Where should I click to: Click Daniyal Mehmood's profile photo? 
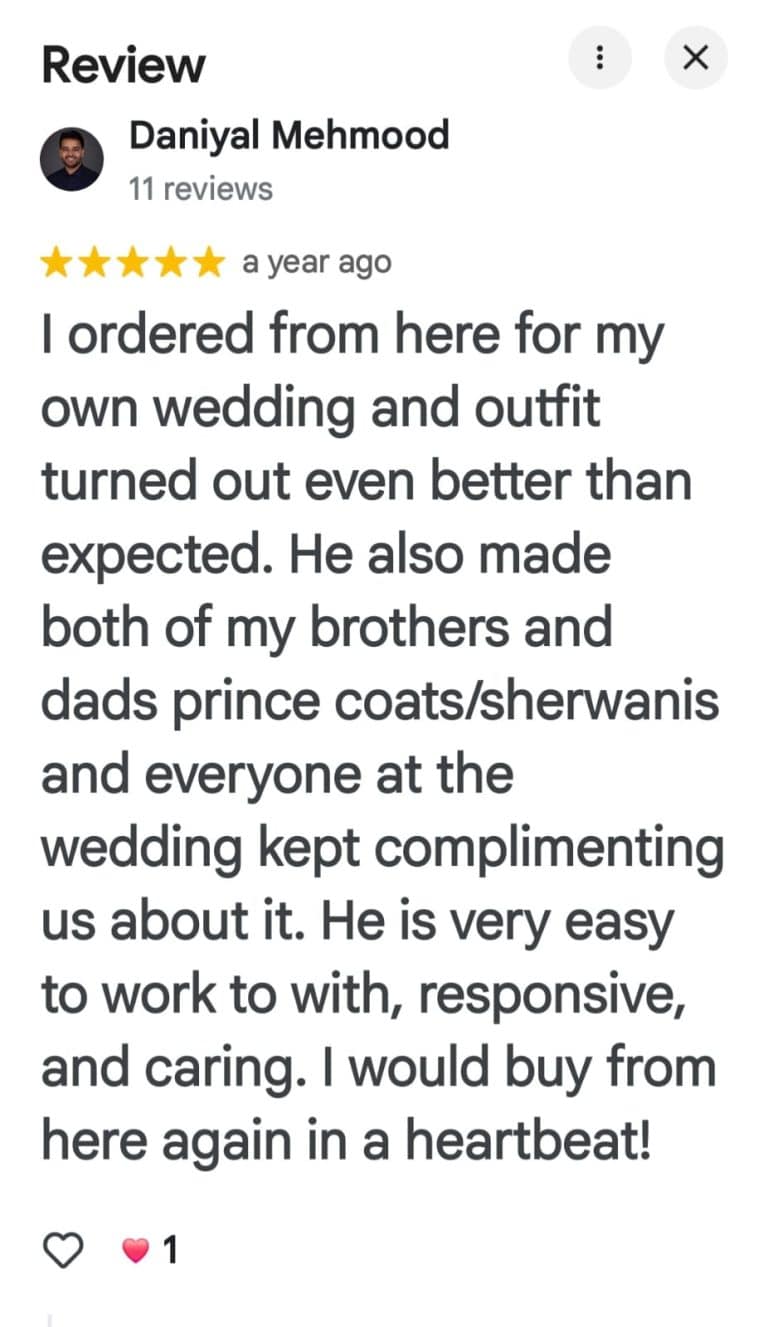71,159
